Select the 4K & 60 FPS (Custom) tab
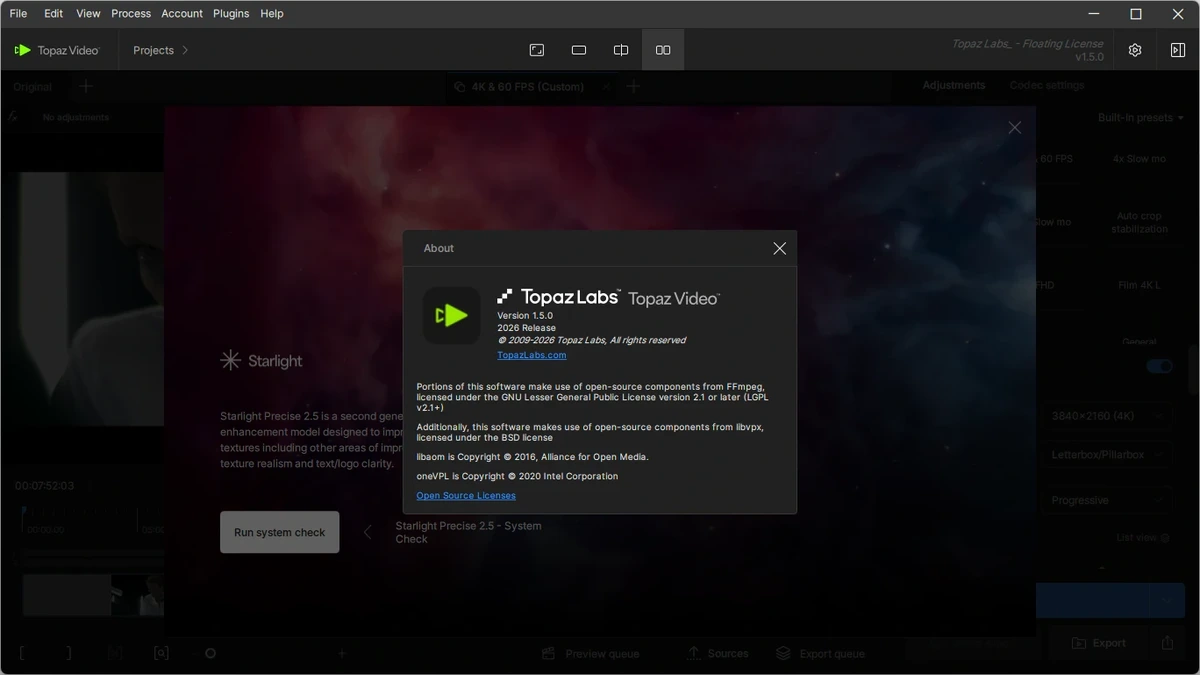Screen dimensions: 1200x675 click(533, 87)
